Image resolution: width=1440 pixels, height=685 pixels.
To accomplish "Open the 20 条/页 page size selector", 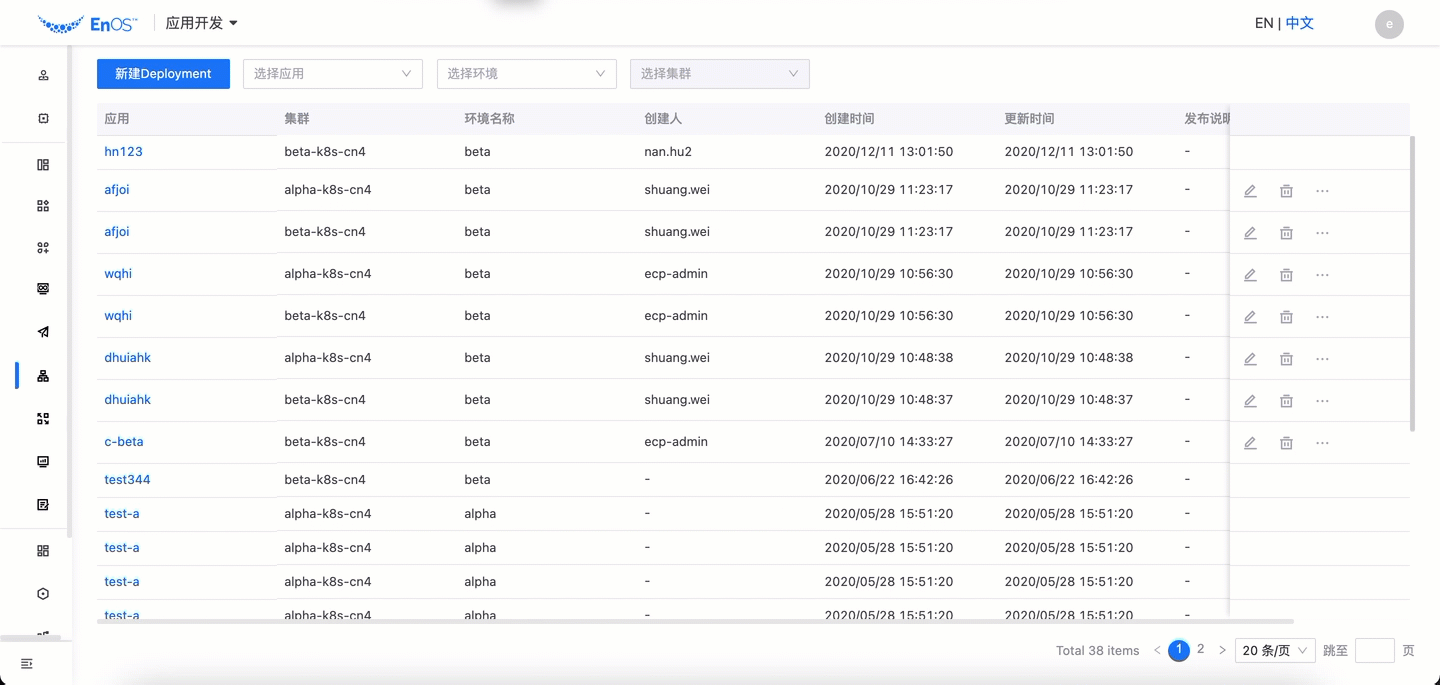I will (x=1275, y=651).
